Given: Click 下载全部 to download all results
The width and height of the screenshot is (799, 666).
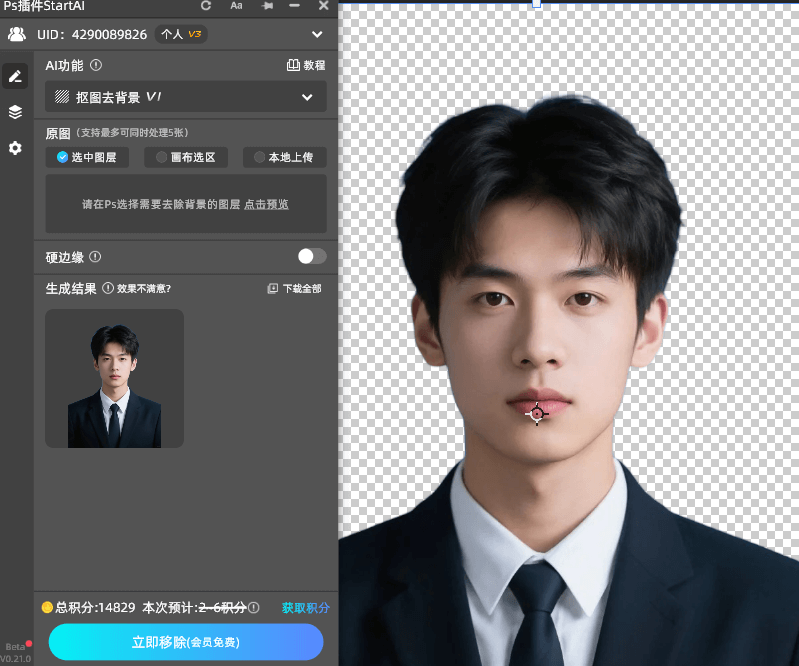Looking at the screenshot, I should pyautogui.click(x=295, y=289).
